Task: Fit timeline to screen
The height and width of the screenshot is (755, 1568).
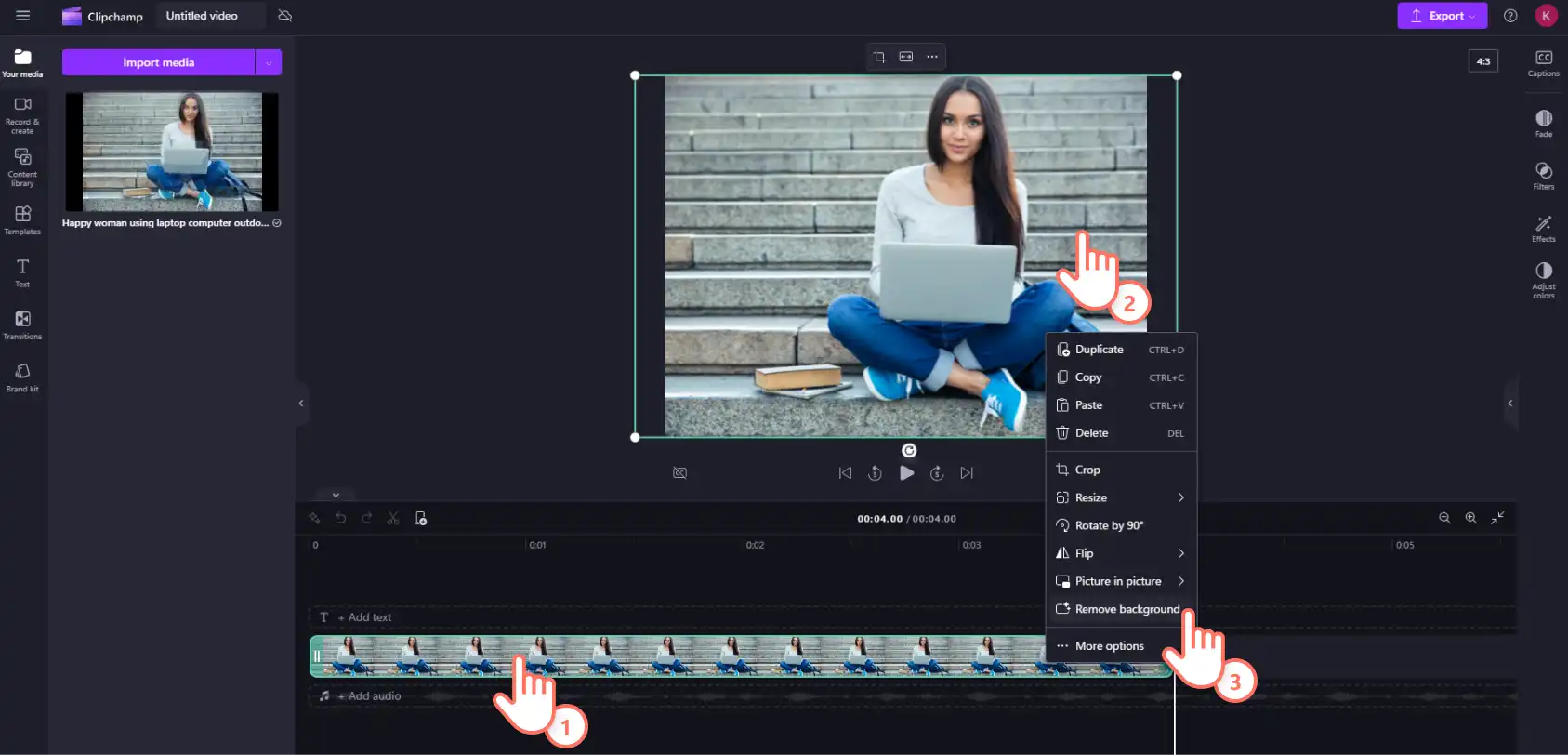Action: pyautogui.click(x=1497, y=518)
